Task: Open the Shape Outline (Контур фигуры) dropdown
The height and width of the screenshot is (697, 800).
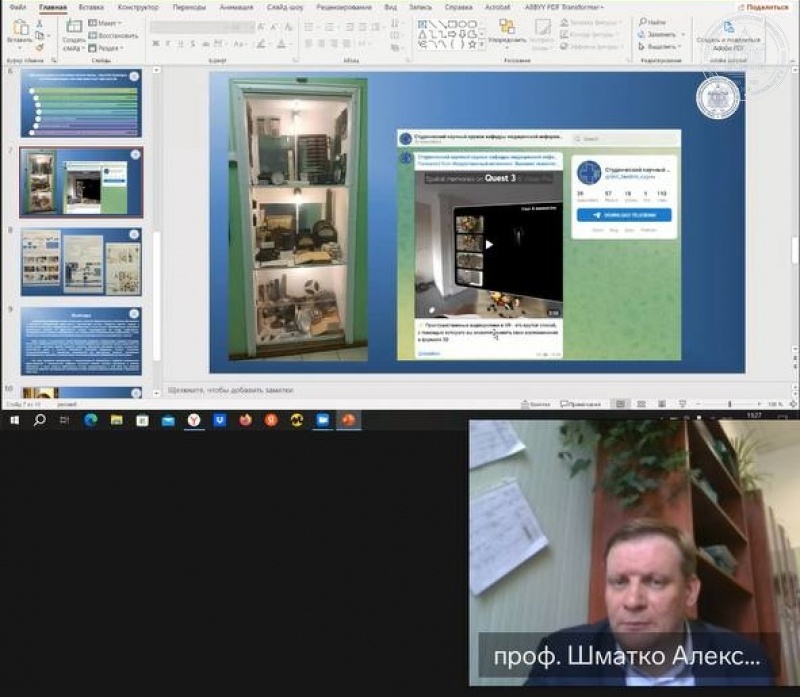Action: [x=590, y=34]
